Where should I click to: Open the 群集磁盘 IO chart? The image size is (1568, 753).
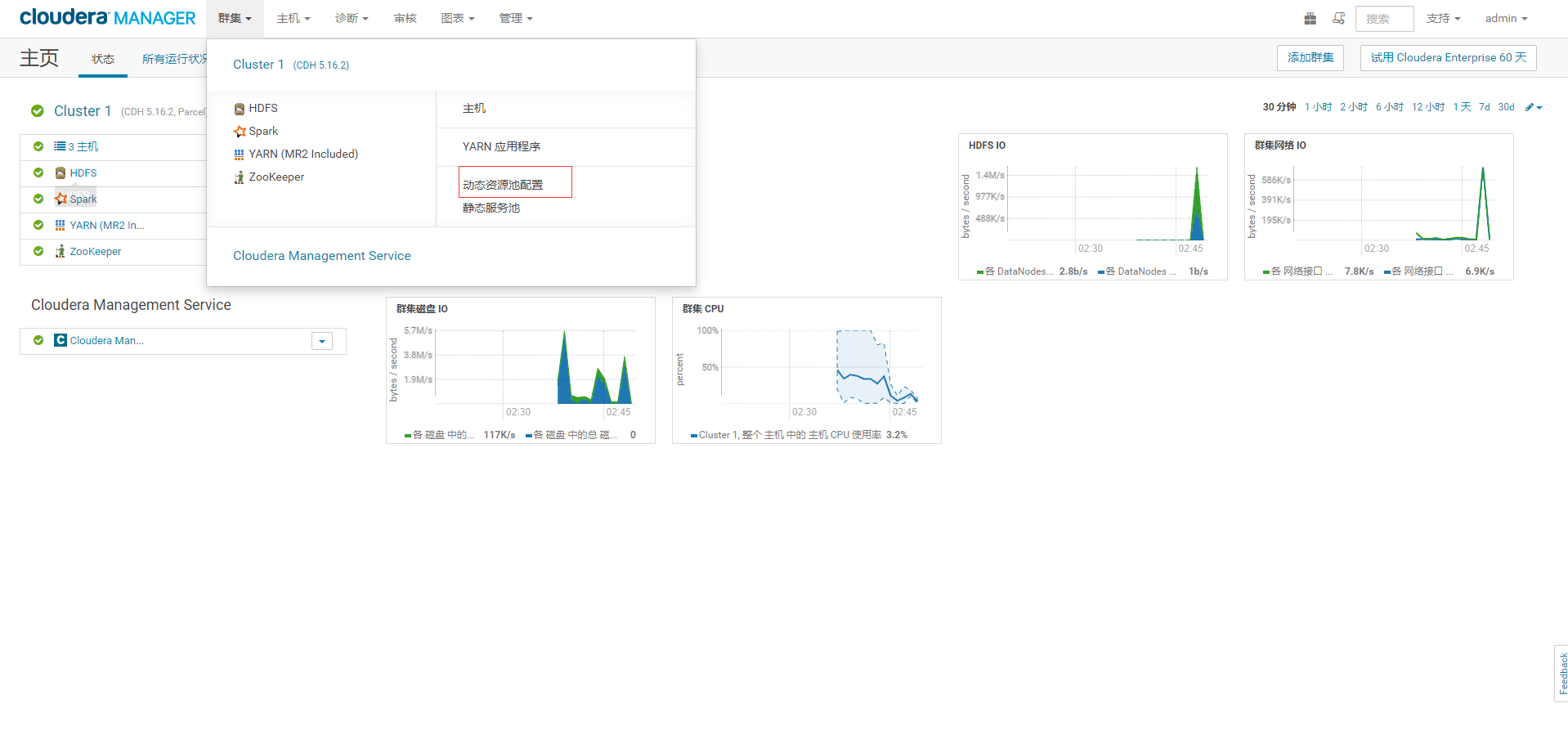click(x=521, y=370)
